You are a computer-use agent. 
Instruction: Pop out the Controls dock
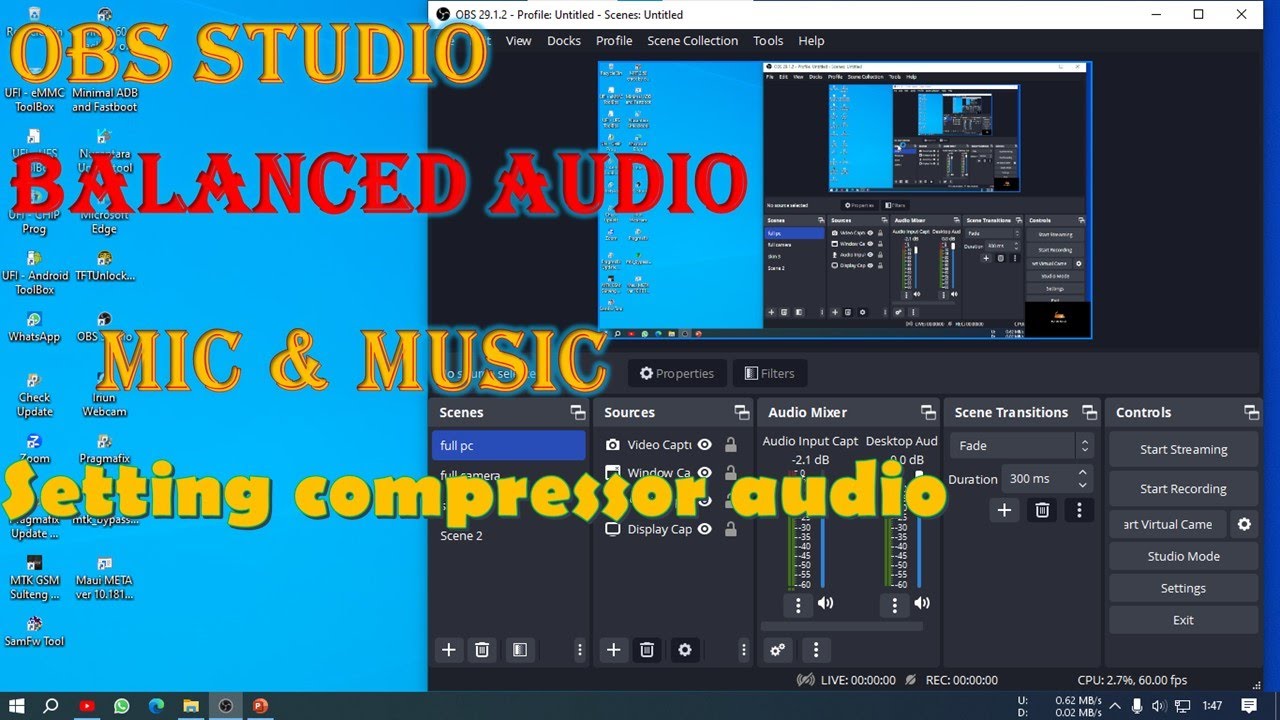1251,412
